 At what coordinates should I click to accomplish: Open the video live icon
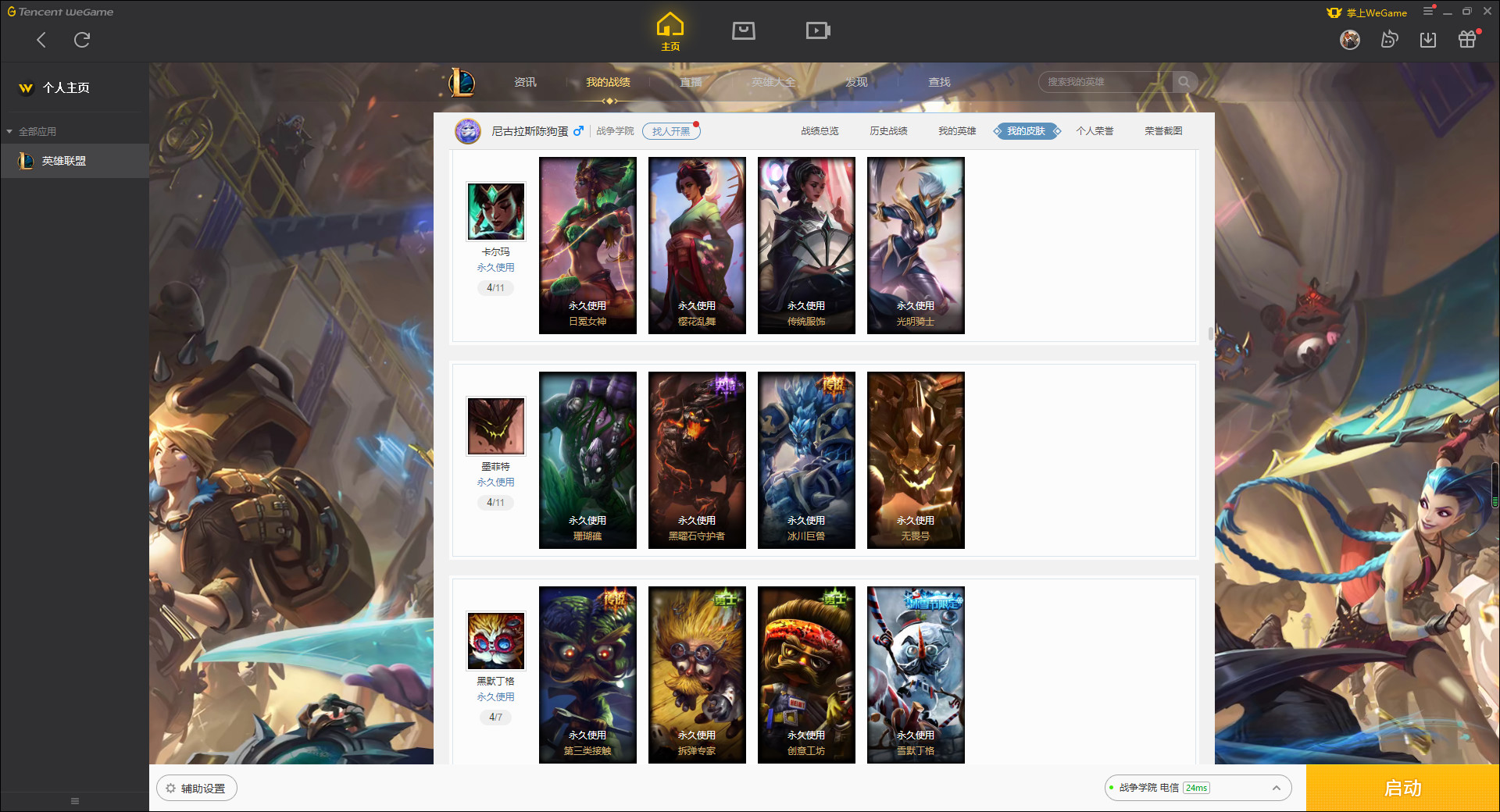click(818, 30)
